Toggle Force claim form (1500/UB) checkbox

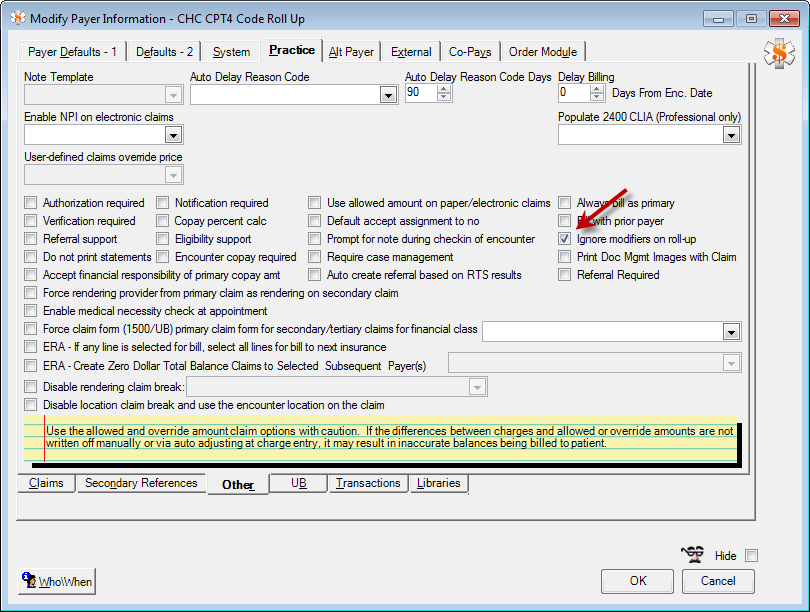pyautogui.click(x=31, y=328)
